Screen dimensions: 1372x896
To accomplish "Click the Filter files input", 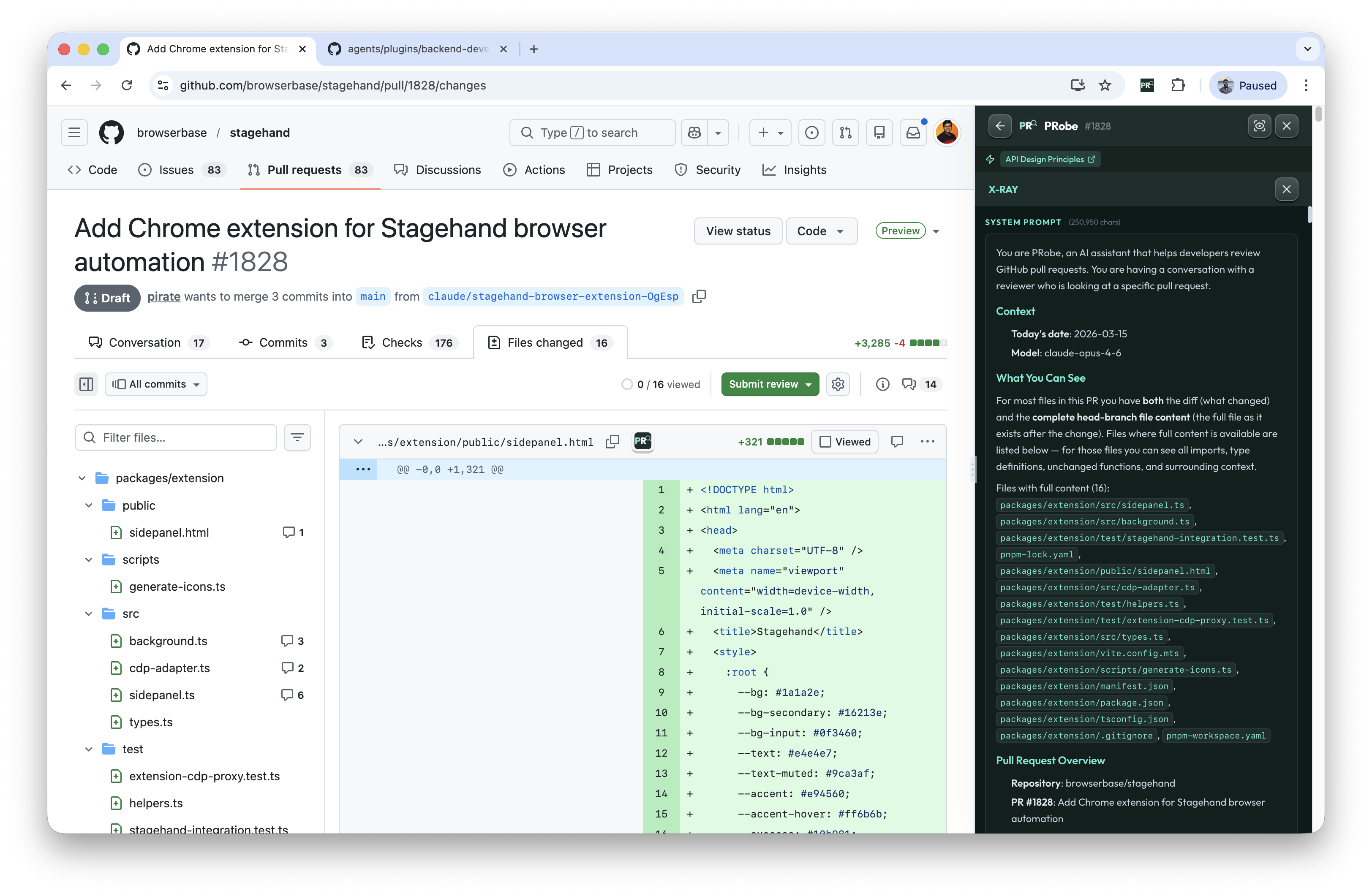I will [x=176, y=437].
